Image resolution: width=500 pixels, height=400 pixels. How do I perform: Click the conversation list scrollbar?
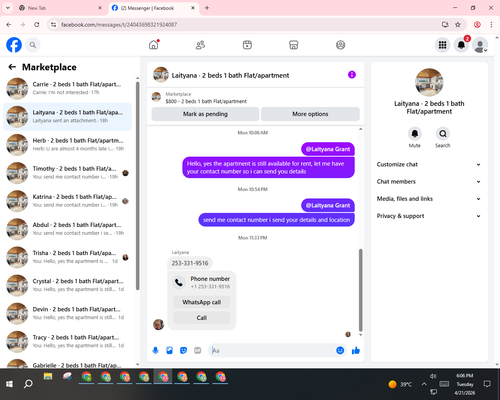[137, 185]
